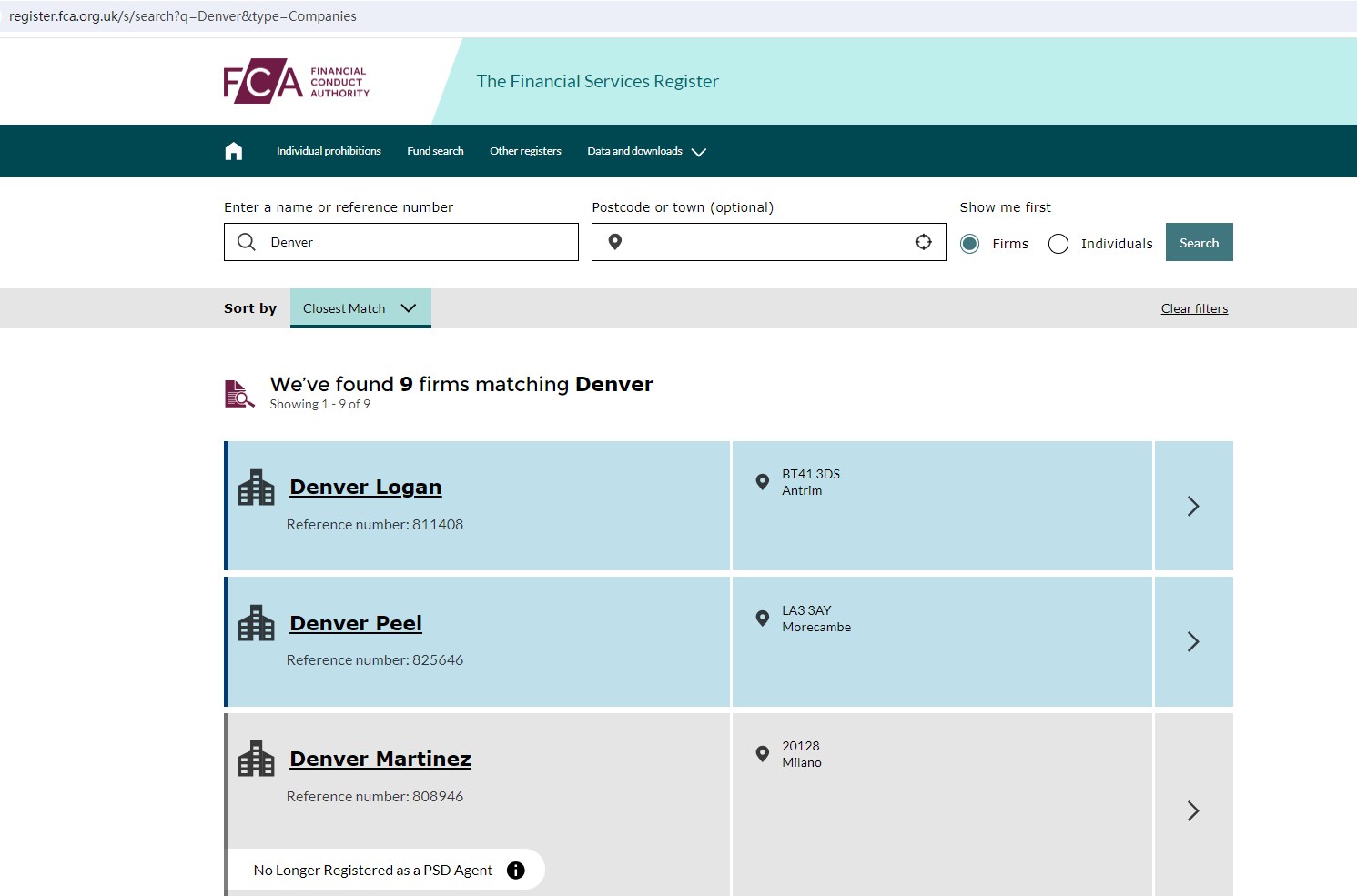Click the We've found 9 firms heading

pyautogui.click(x=461, y=384)
